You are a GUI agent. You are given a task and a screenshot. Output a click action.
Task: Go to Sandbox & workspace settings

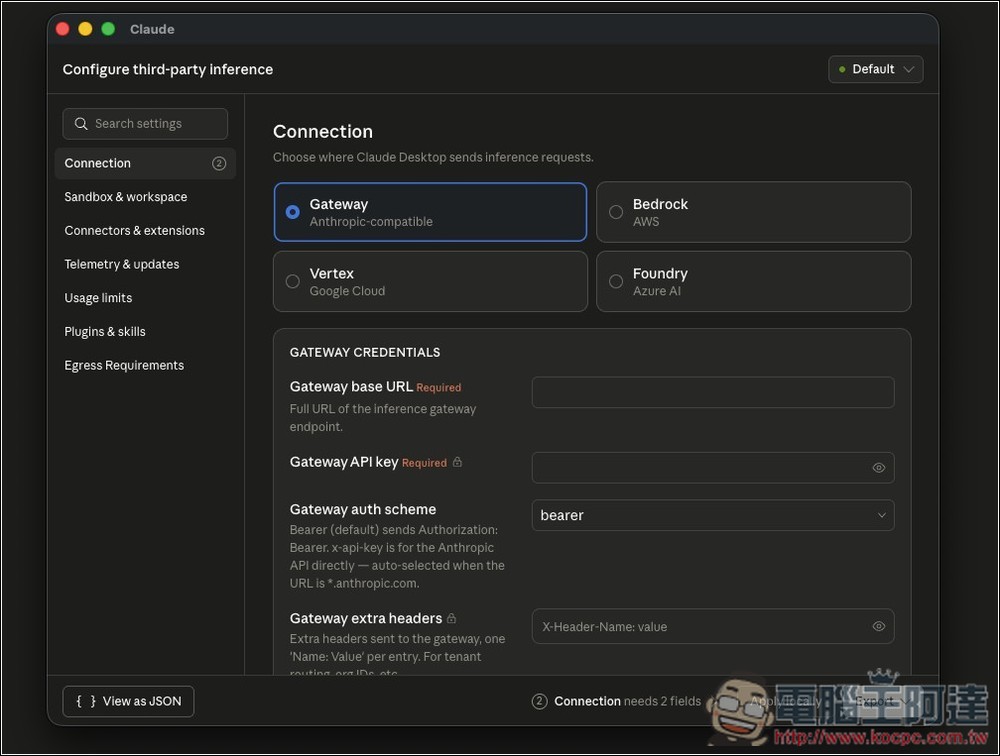pyautogui.click(x=126, y=197)
